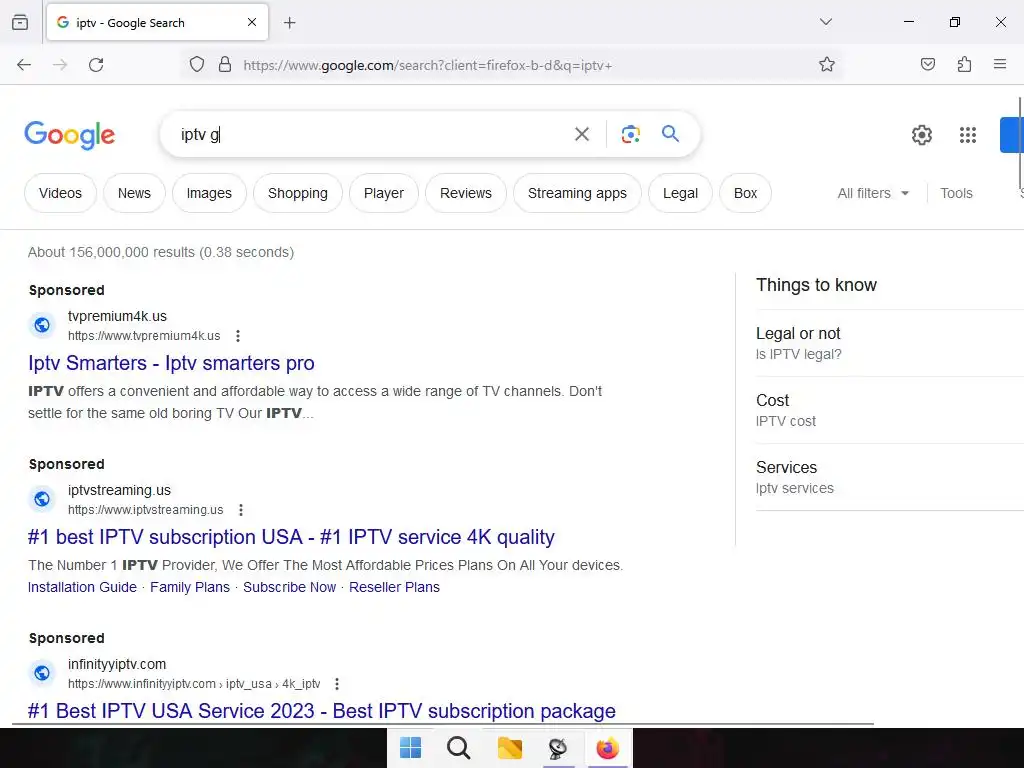Viewport: 1024px width, 768px height.
Task: Open Firefox View from tab bar
Action: [x=20, y=22]
